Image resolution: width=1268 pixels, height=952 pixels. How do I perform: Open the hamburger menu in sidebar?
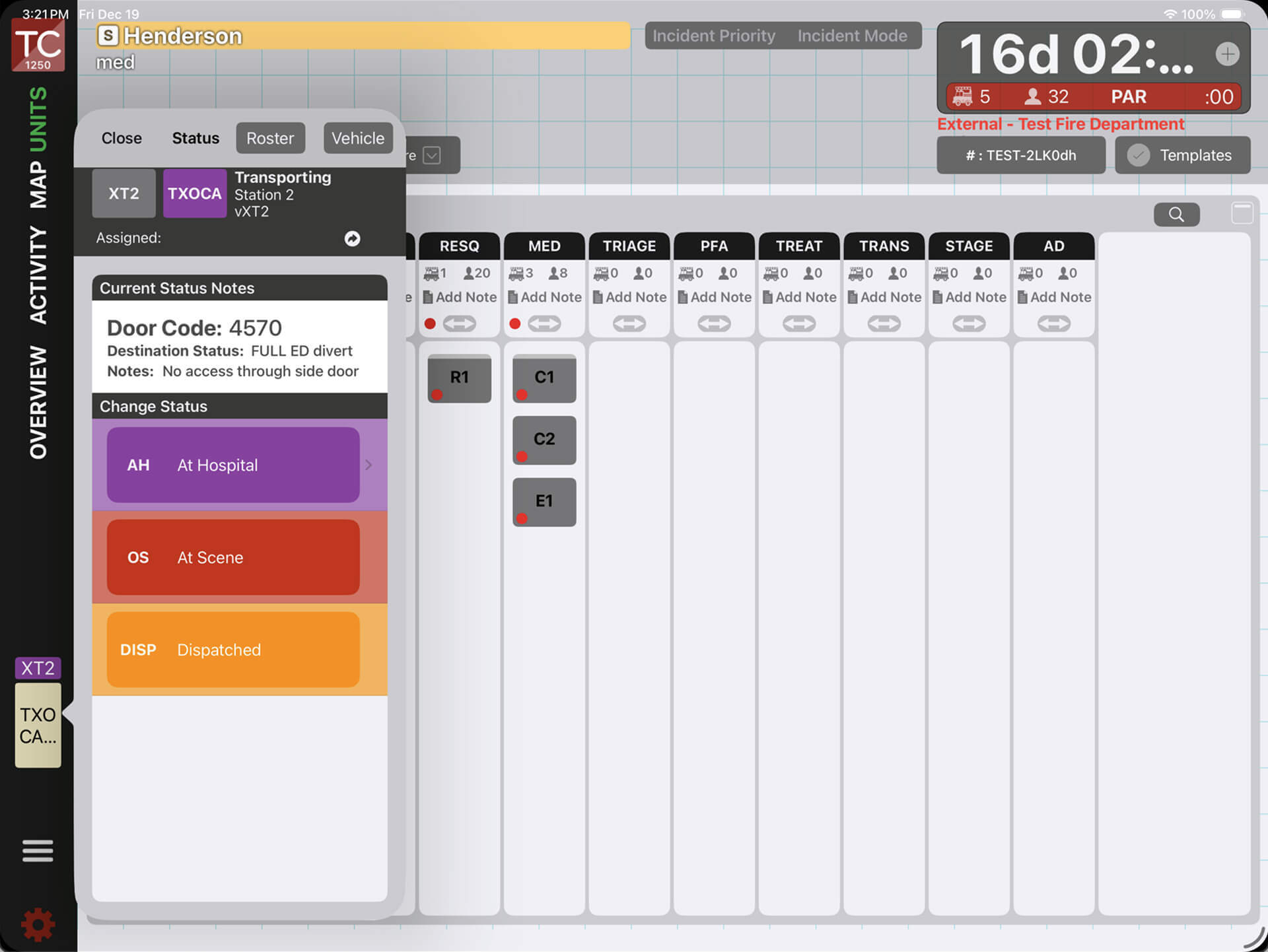(x=38, y=851)
